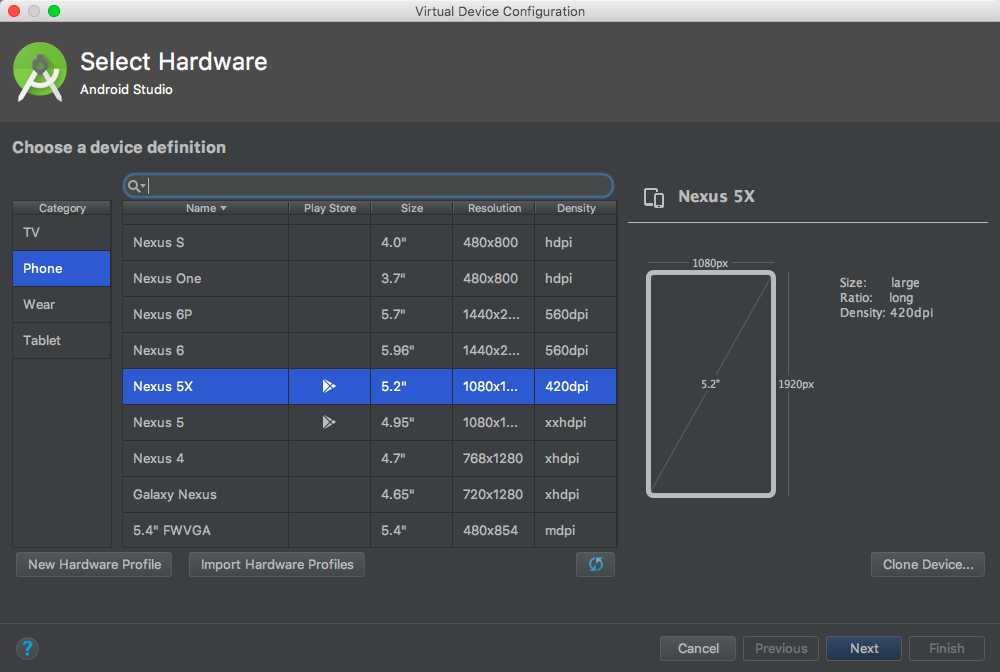Select the Galaxy Nexus device row

(x=369, y=494)
